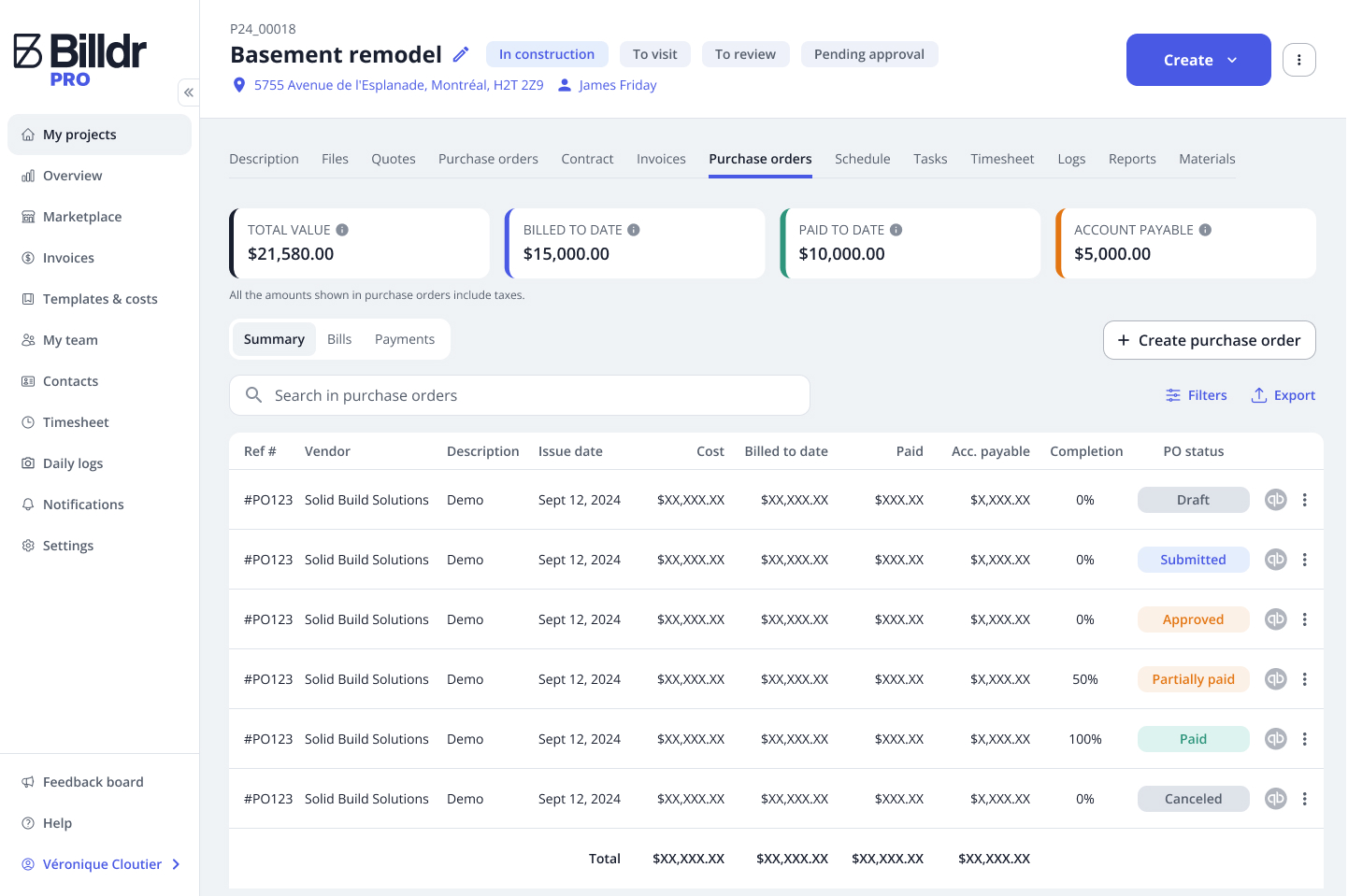Open the three-dot menu for the Paid row
Viewport: 1348px width, 896px height.
tap(1304, 739)
